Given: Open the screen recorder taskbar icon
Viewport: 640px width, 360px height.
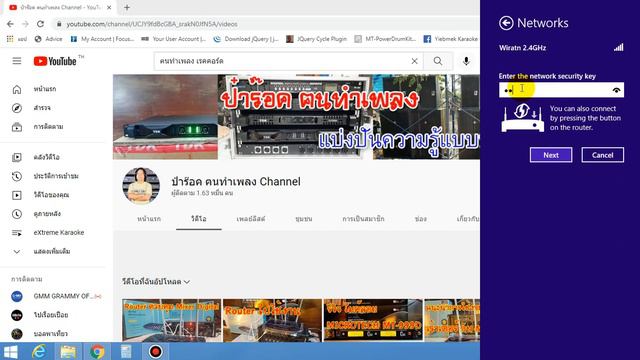Looking at the screenshot, I should 155,351.
